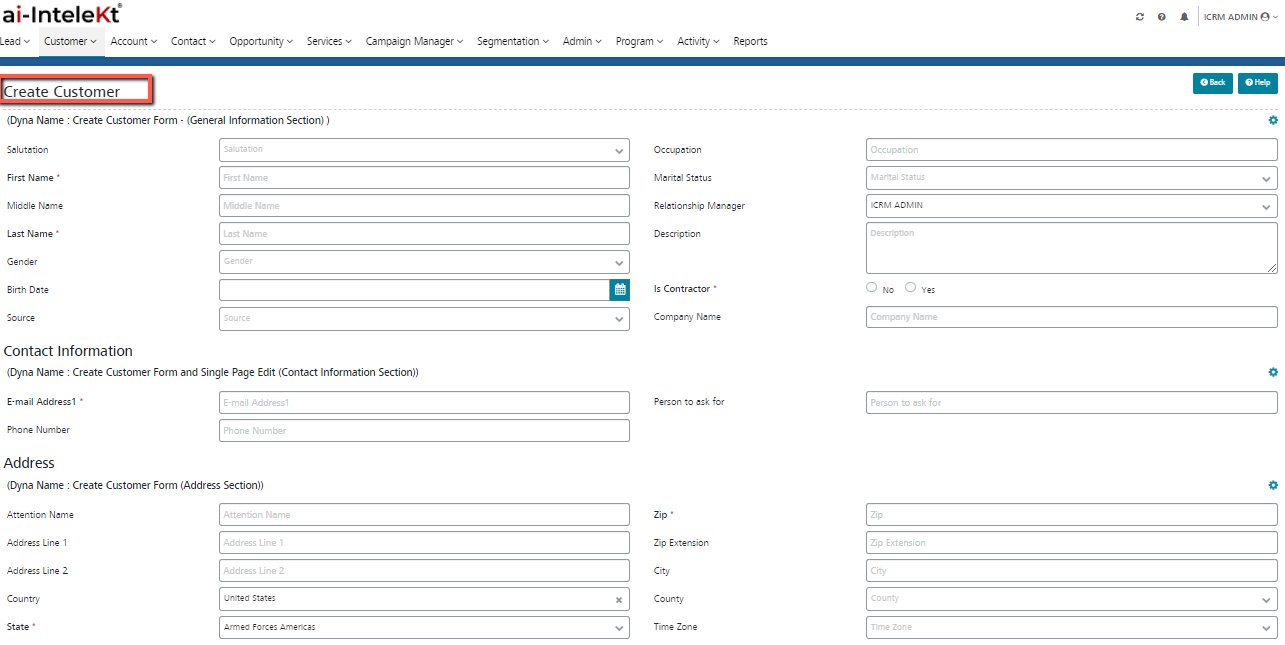The image size is (1285, 645).
Task: Open the help question mark icon
Action: 1162,17
